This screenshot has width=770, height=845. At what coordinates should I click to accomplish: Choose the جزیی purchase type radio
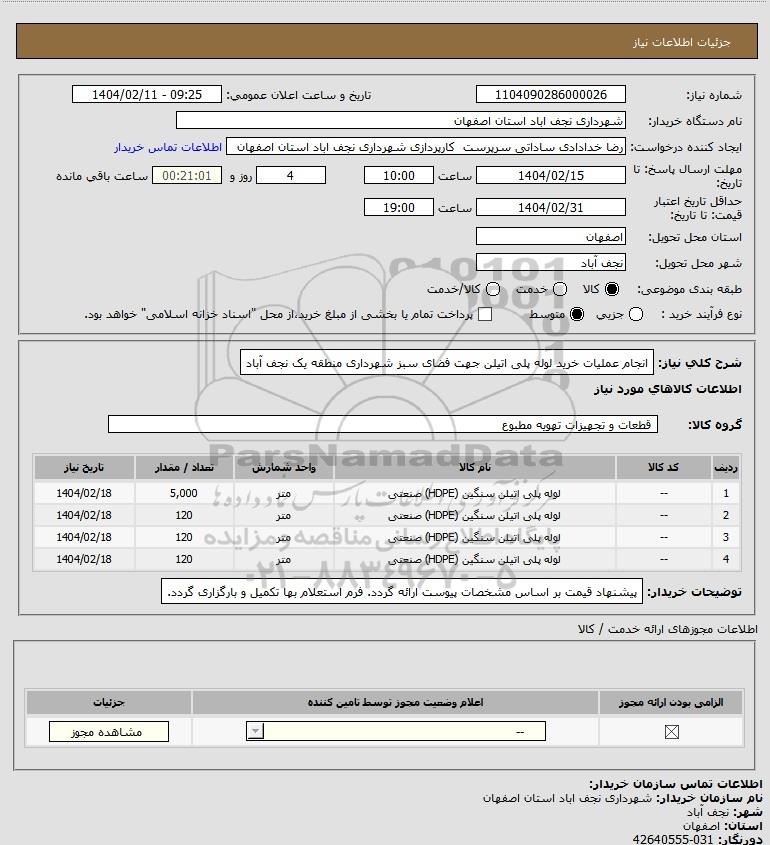tap(636, 314)
